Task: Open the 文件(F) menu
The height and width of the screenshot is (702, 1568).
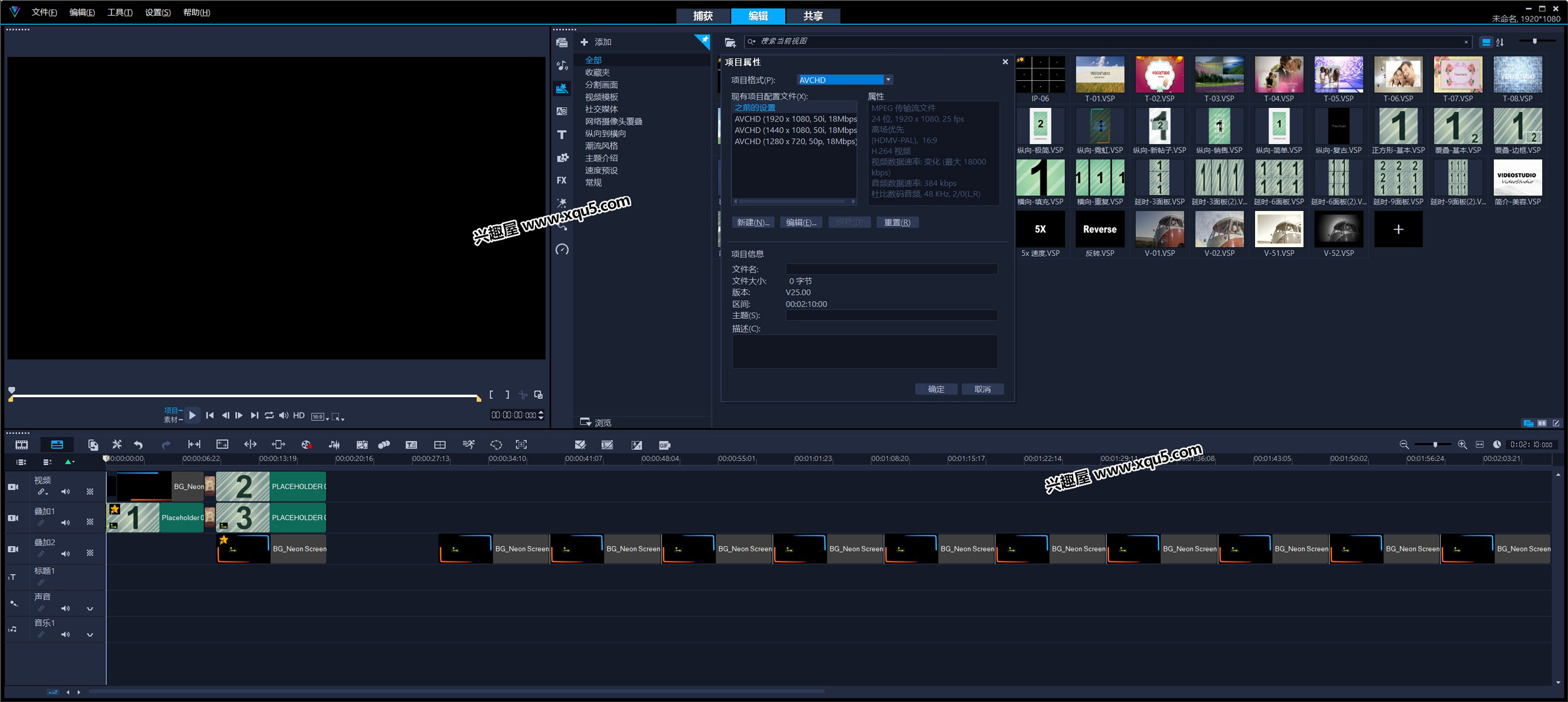Action: click(x=45, y=13)
